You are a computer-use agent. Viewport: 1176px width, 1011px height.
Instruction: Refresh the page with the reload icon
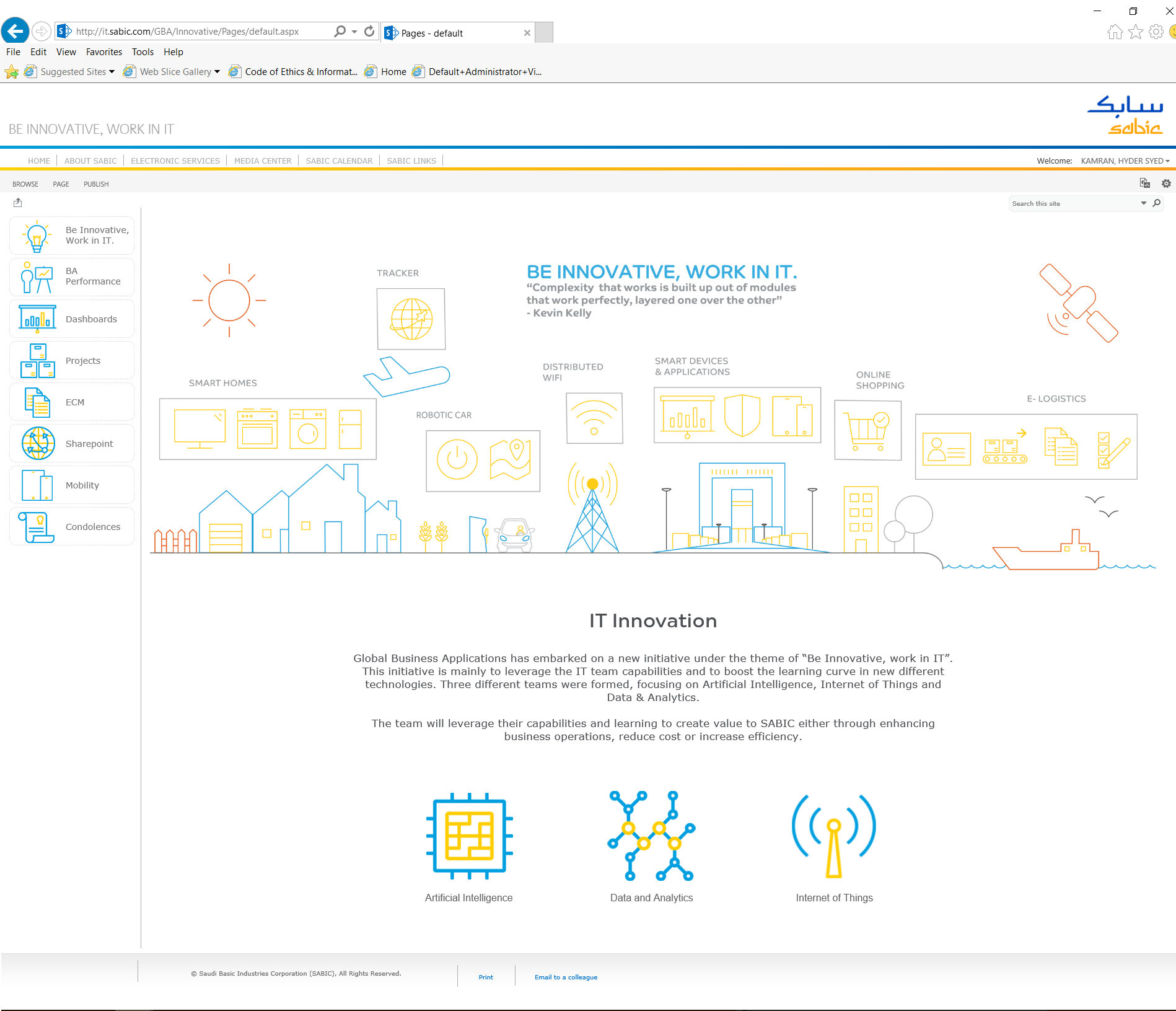pos(369,32)
